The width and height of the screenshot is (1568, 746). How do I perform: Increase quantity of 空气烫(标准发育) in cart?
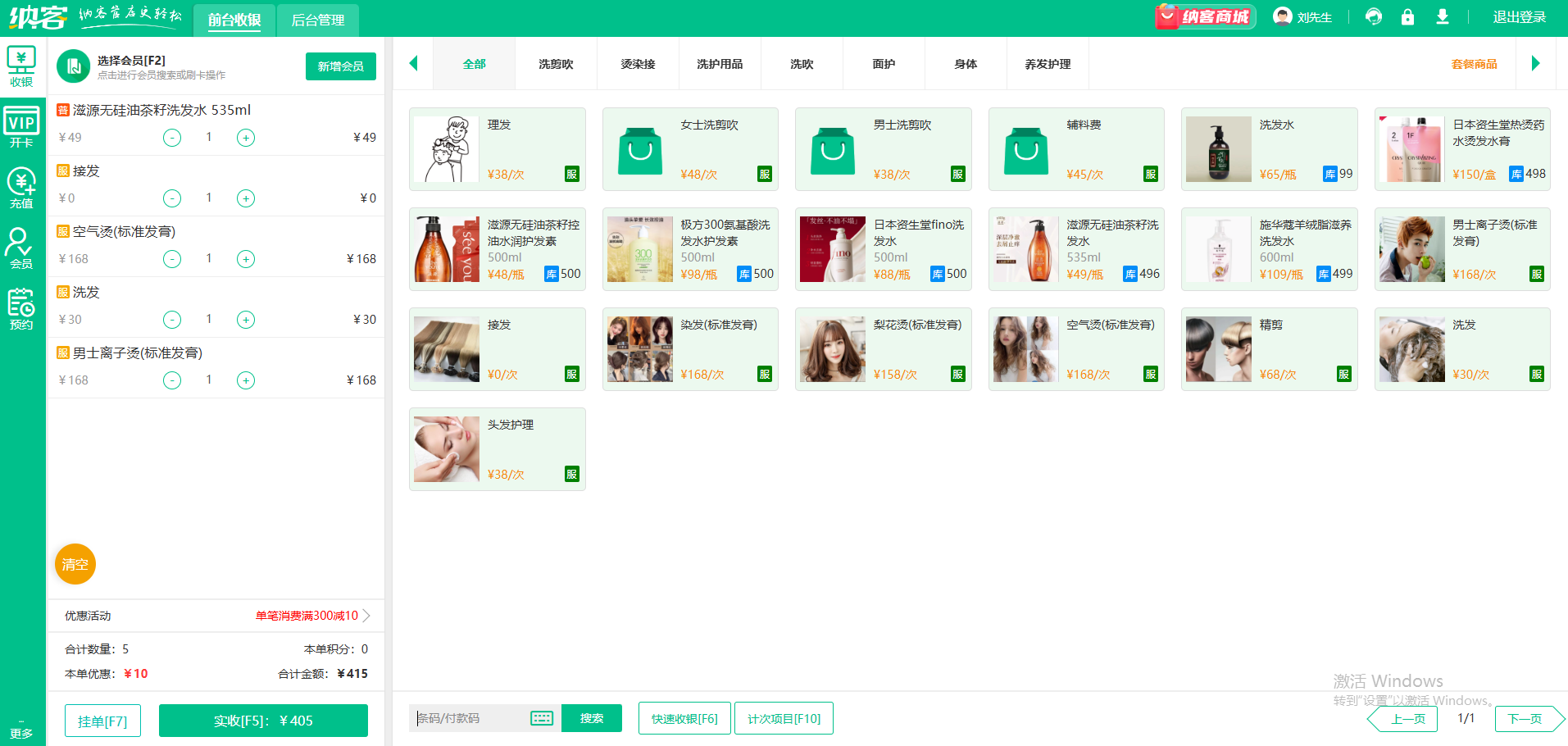coord(246,259)
